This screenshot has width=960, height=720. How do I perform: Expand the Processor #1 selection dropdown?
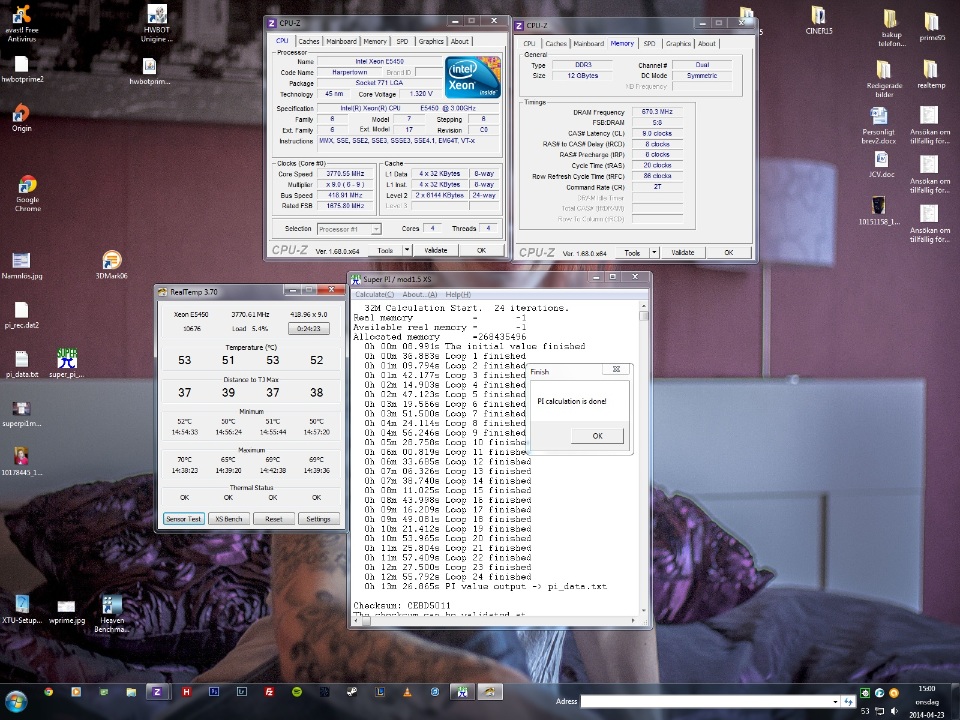376,229
